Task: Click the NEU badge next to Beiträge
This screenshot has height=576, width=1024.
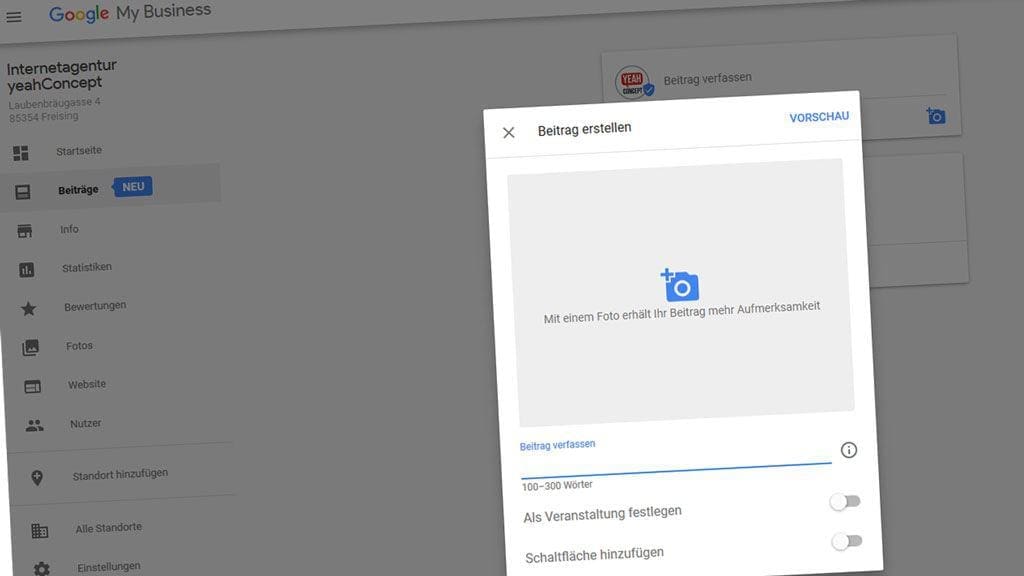Action: click(133, 187)
